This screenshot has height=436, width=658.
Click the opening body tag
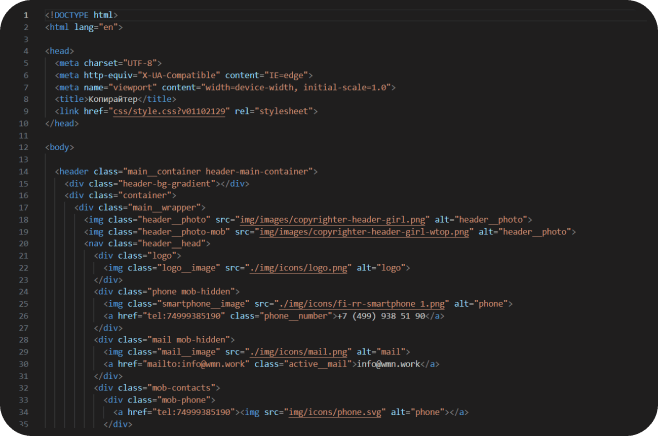point(60,147)
